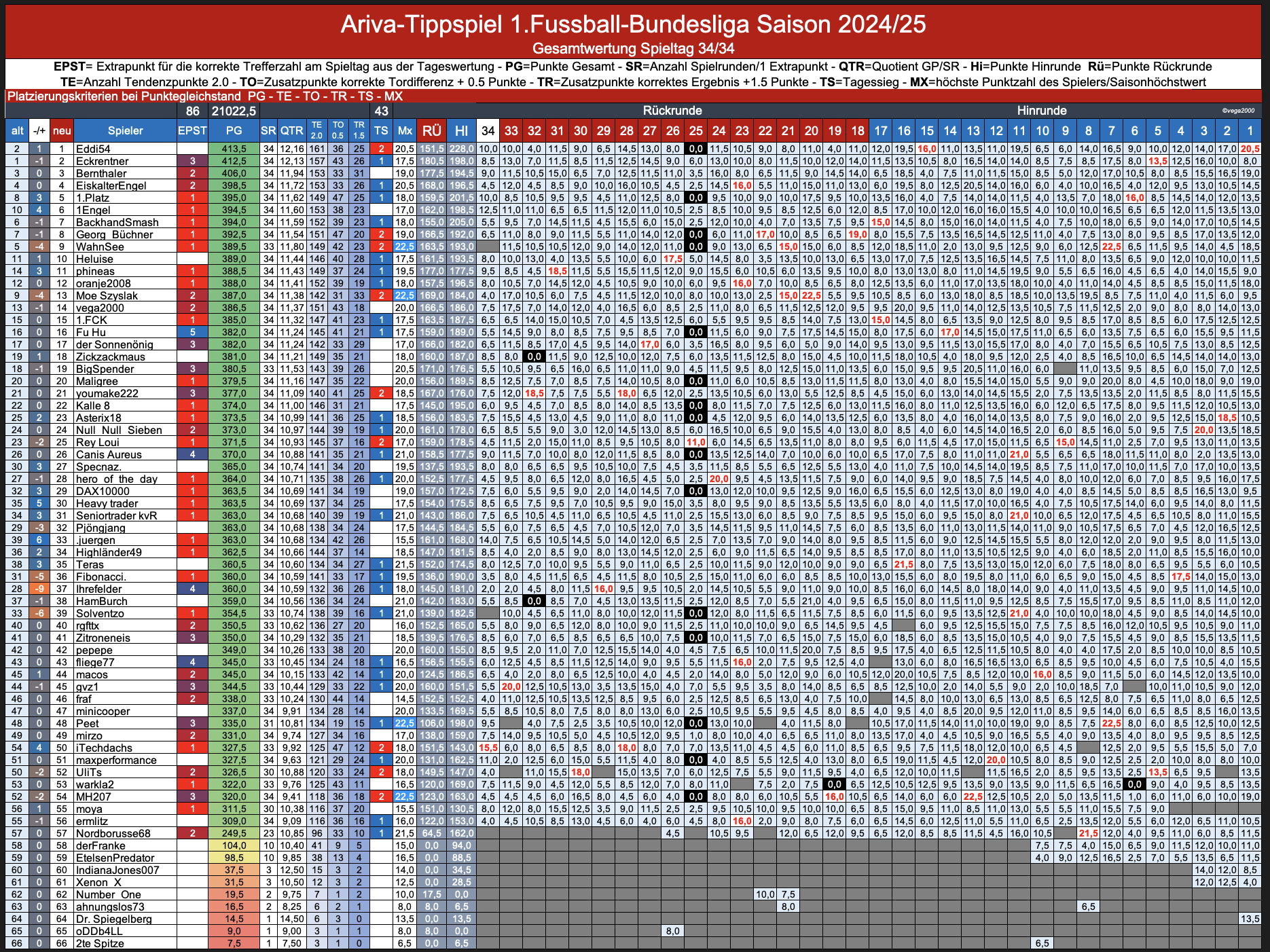Select player name 'Seniortrader kvR'

click(x=116, y=515)
